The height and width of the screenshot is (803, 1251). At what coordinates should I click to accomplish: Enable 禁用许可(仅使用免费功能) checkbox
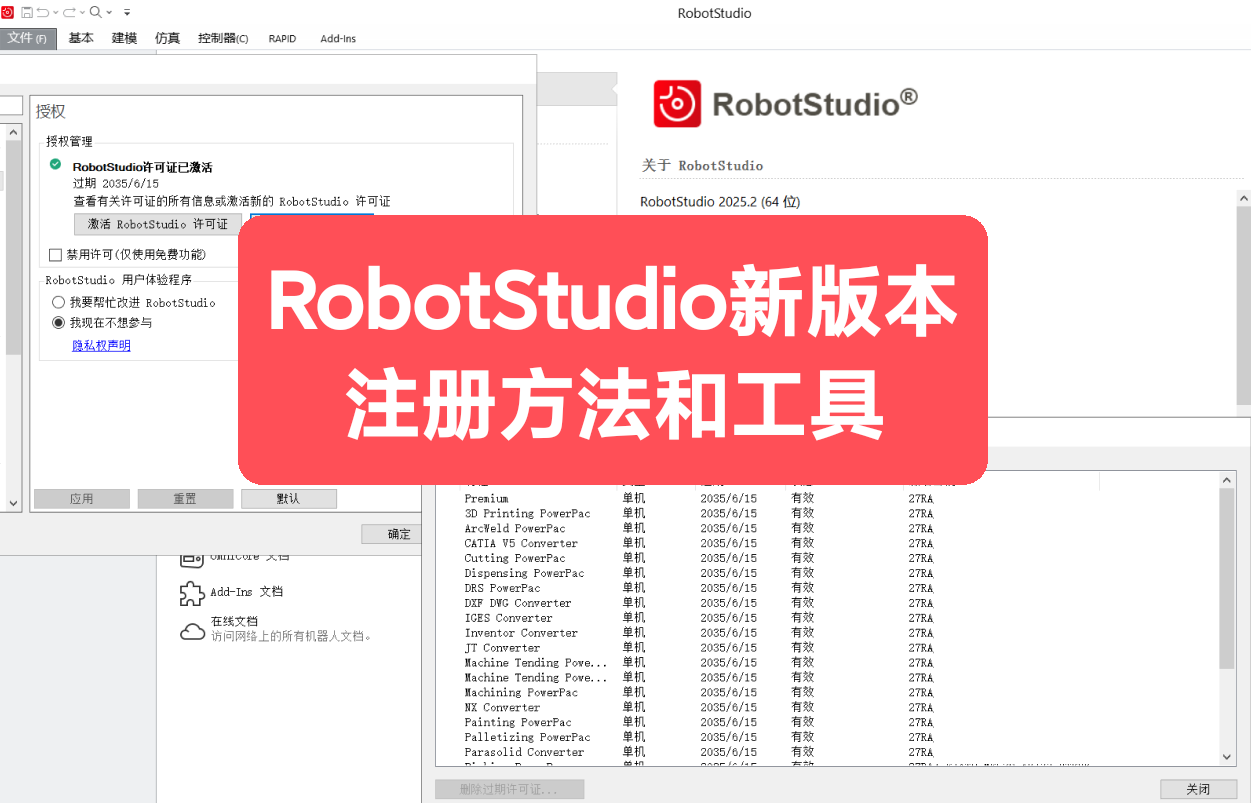coord(56,255)
